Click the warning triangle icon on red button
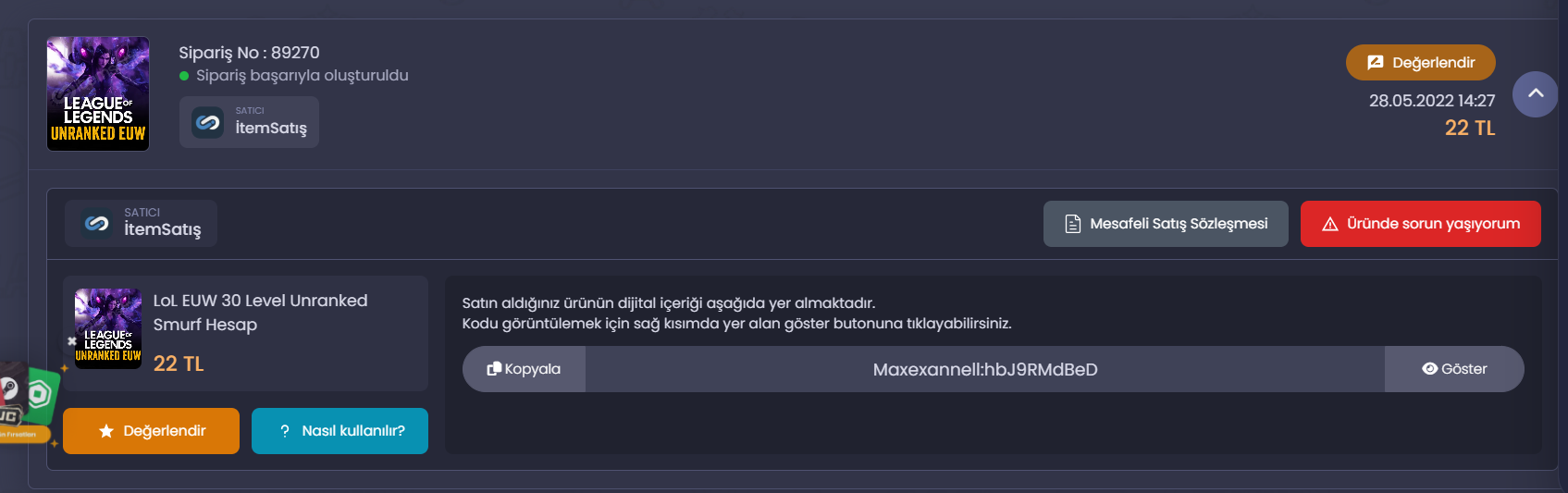1568x493 pixels. coord(1330,224)
